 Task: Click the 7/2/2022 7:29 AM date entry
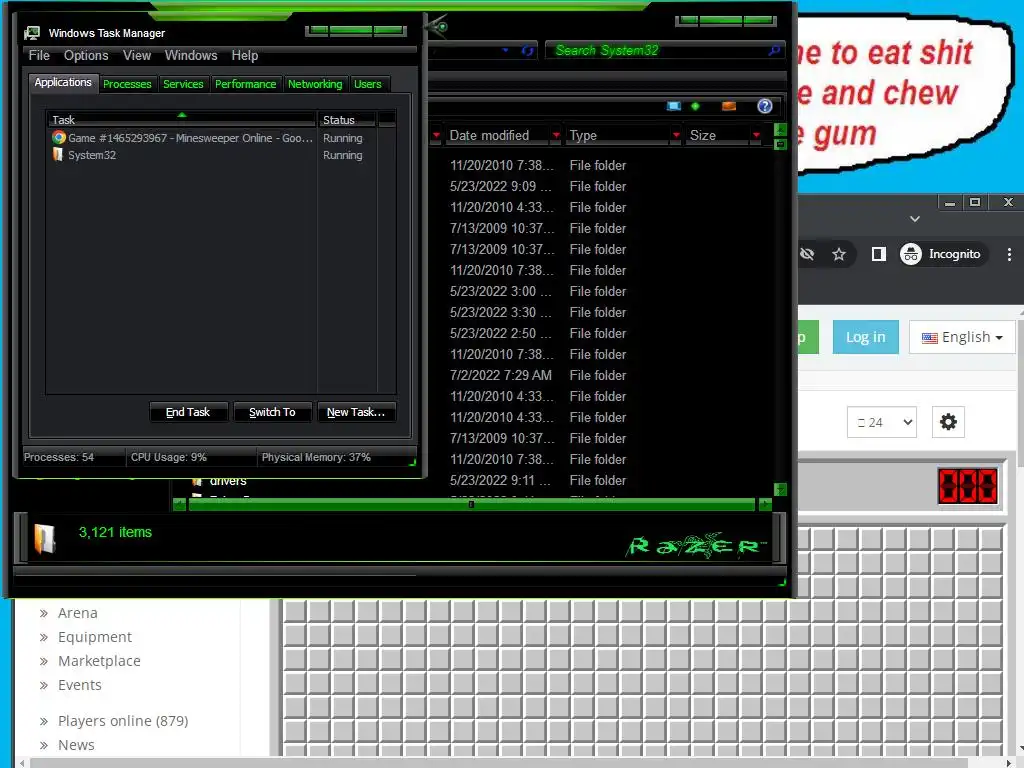point(501,376)
